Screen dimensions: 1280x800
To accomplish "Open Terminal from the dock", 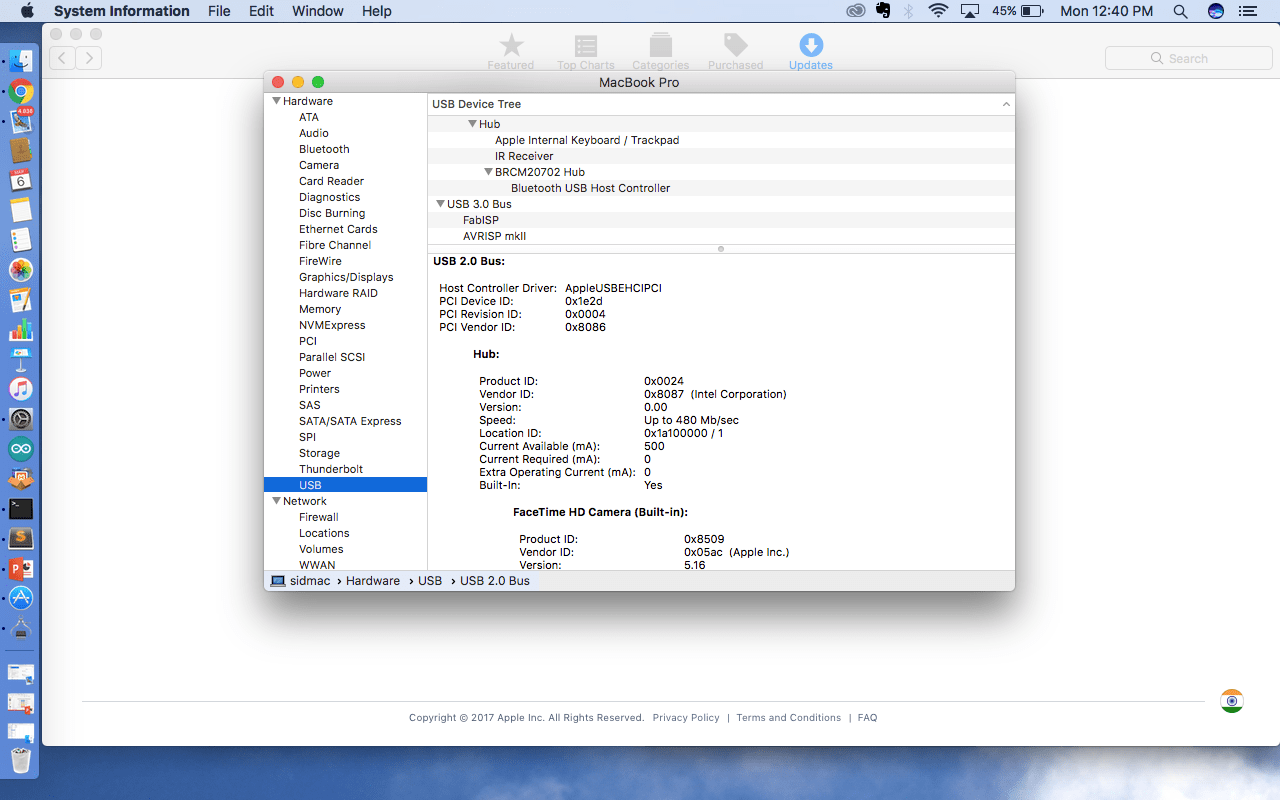I will [x=21, y=508].
